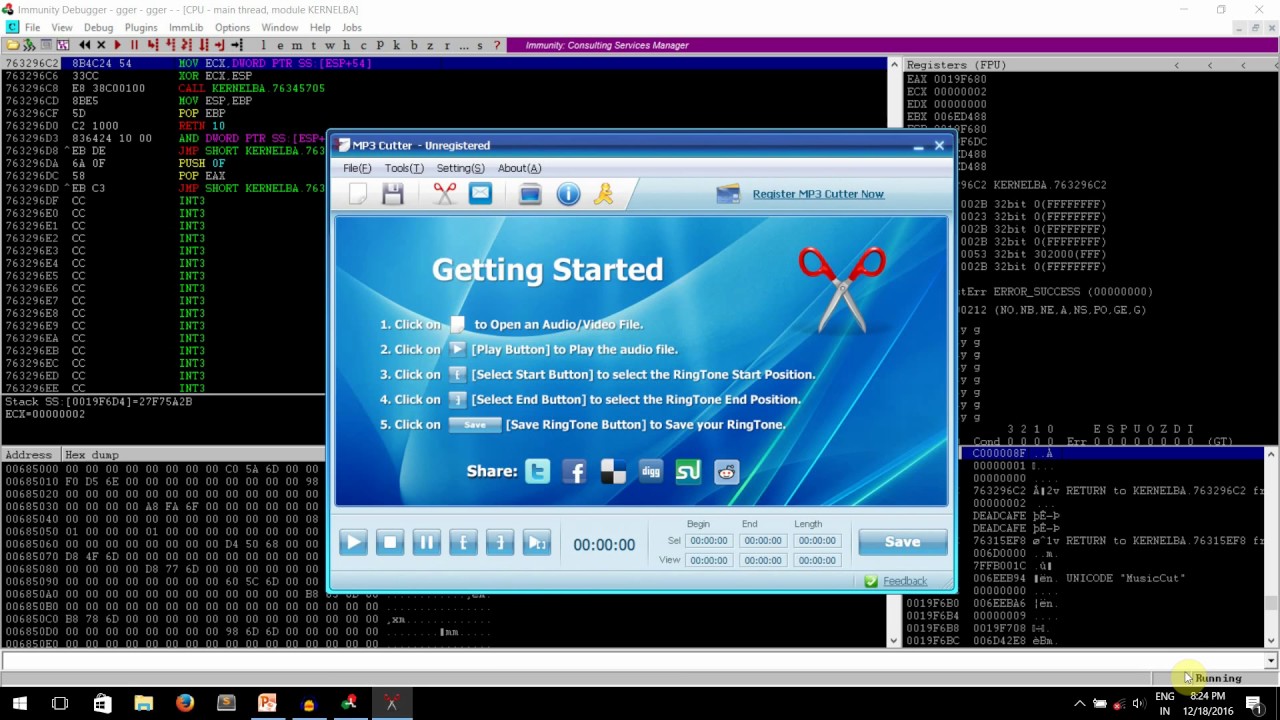Open the Jobs menu in debugger

tap(351, 27)
